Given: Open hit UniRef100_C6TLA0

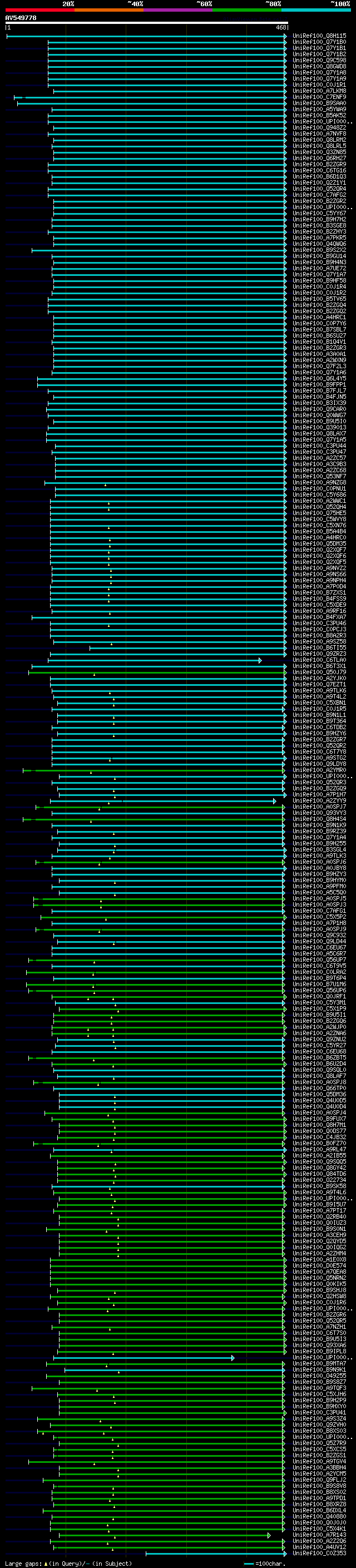Looking at the screenshot, I should click(x=319, y=660).
